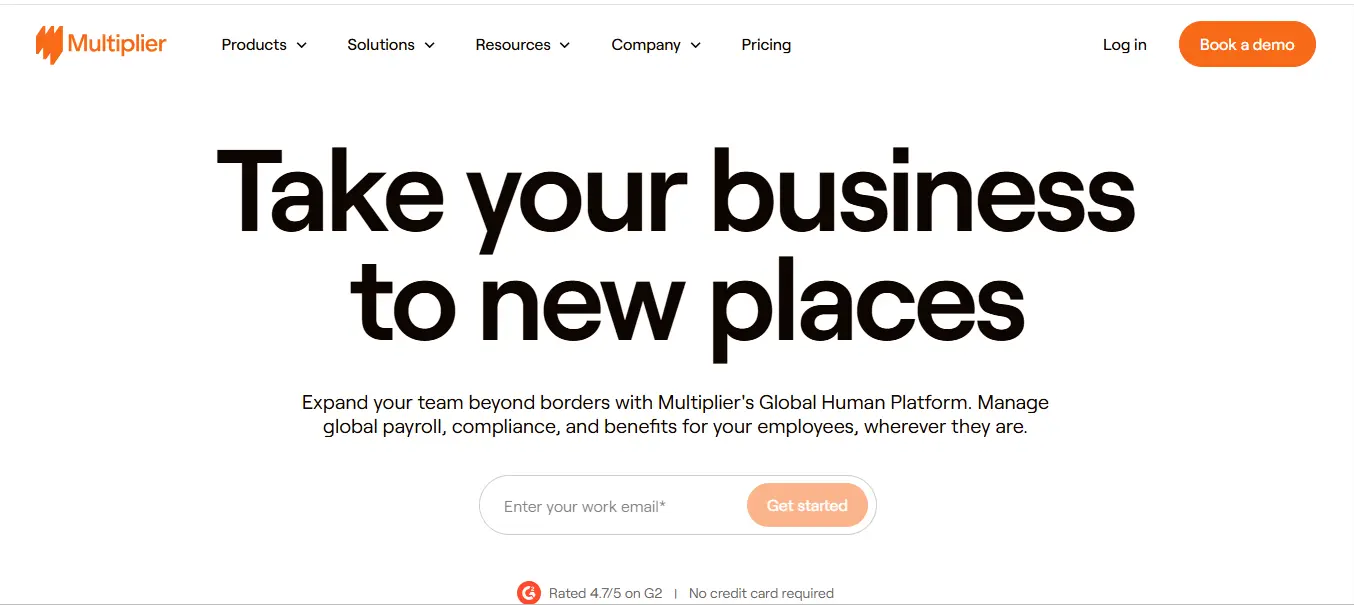Click the Rated 4.7/5 on G2 text

point(605,592)
